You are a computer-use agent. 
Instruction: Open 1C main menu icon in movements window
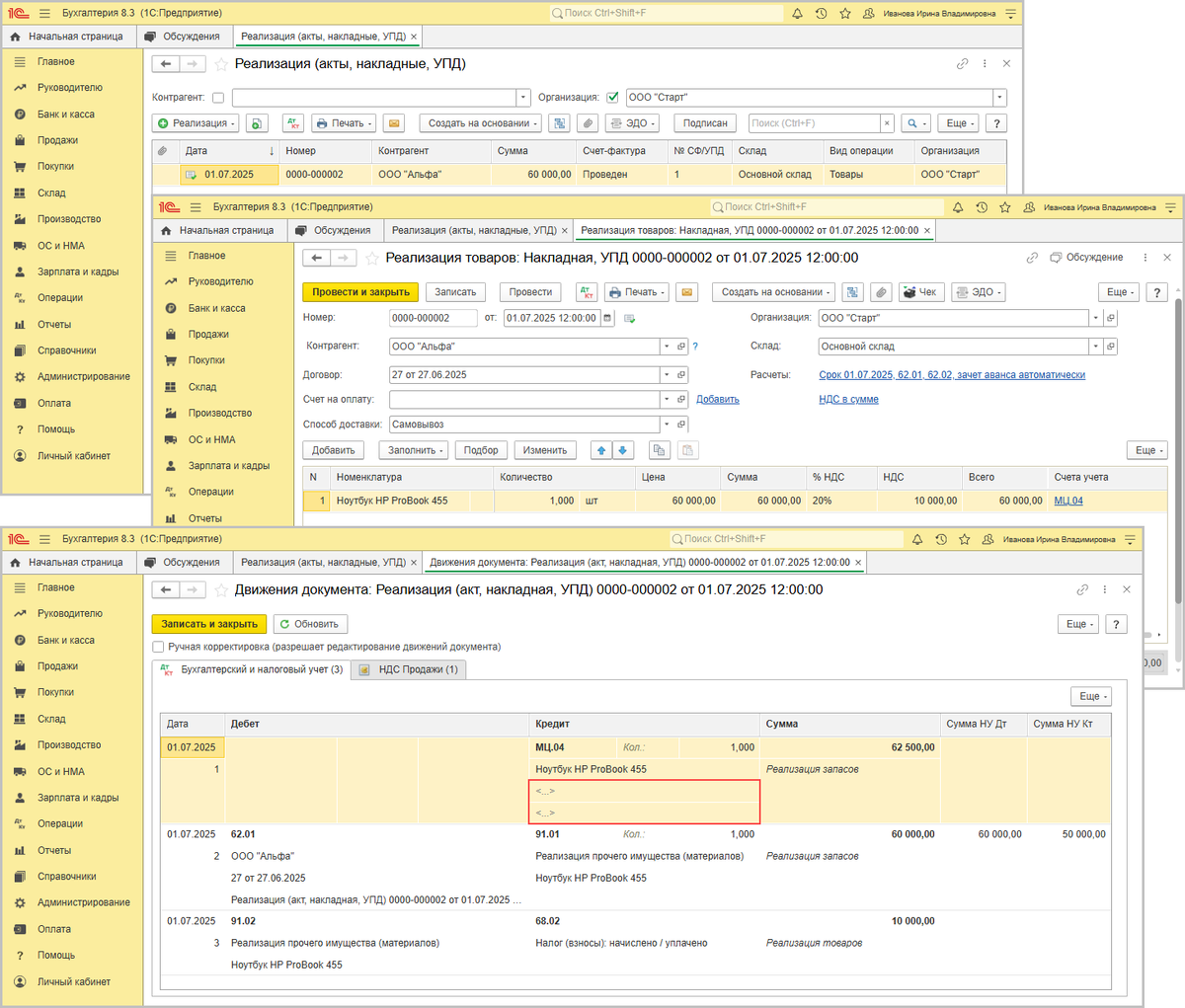coord(19,539)
